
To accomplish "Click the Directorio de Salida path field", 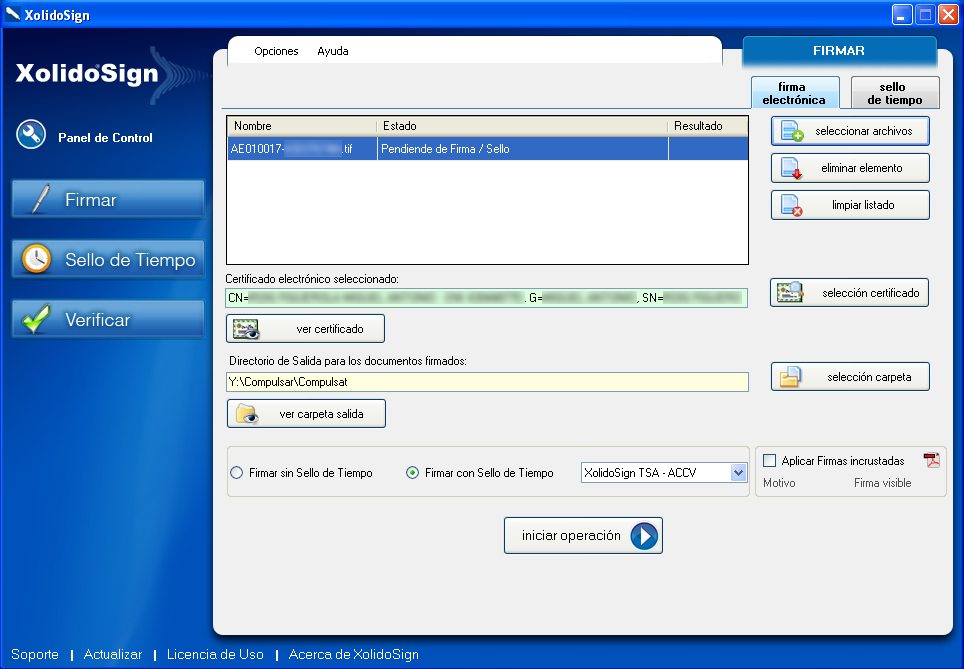I will [487, 382].
